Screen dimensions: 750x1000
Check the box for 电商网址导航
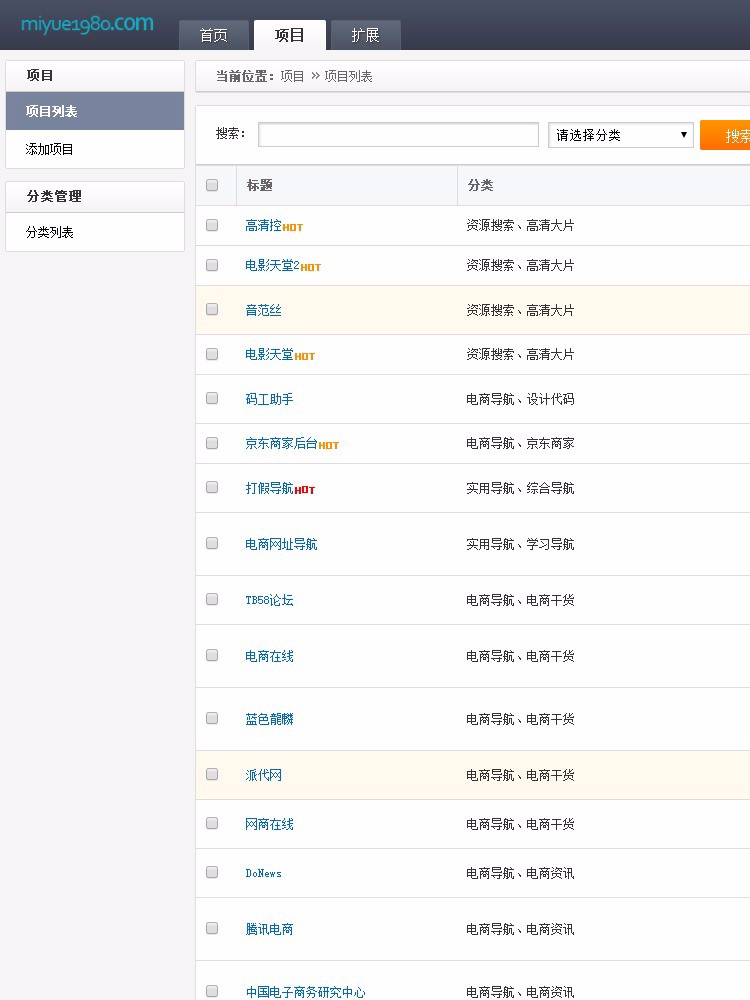pyautogui.click(x=212, y=543)
